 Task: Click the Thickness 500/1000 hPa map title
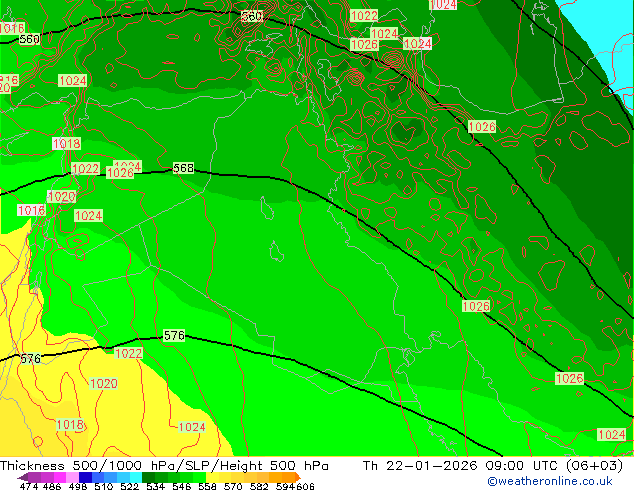[165, 466]
